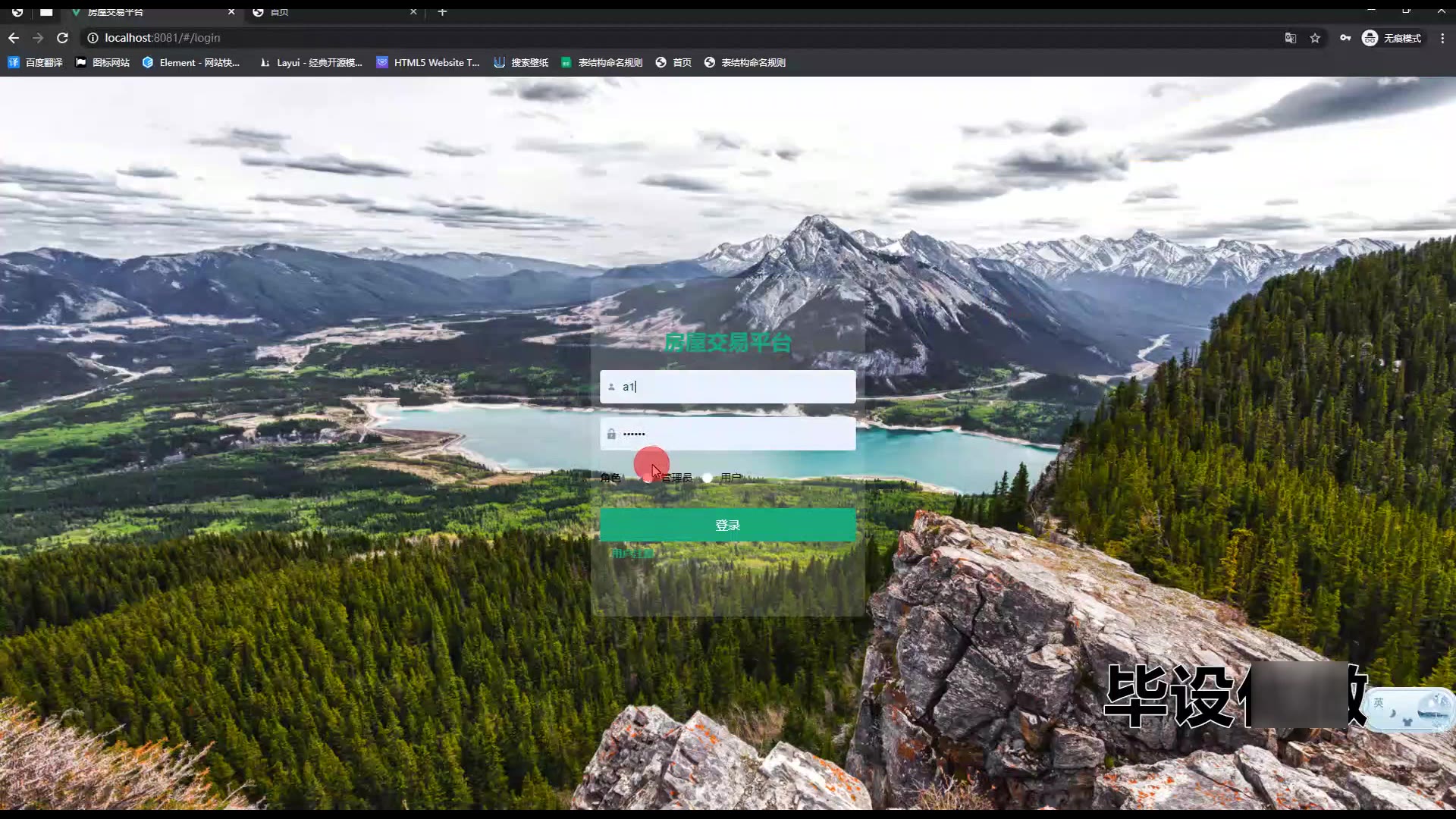Viewport: 1456px width, 819px height.
Task: Click the password key icon in the toolbar
Action: (1345, 38)
